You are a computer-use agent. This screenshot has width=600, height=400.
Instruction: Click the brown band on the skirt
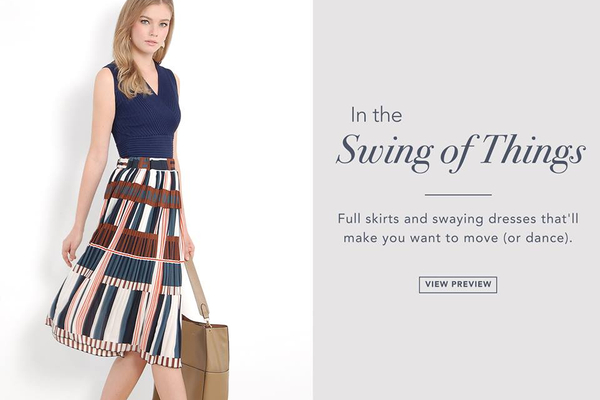click(142, 194)
